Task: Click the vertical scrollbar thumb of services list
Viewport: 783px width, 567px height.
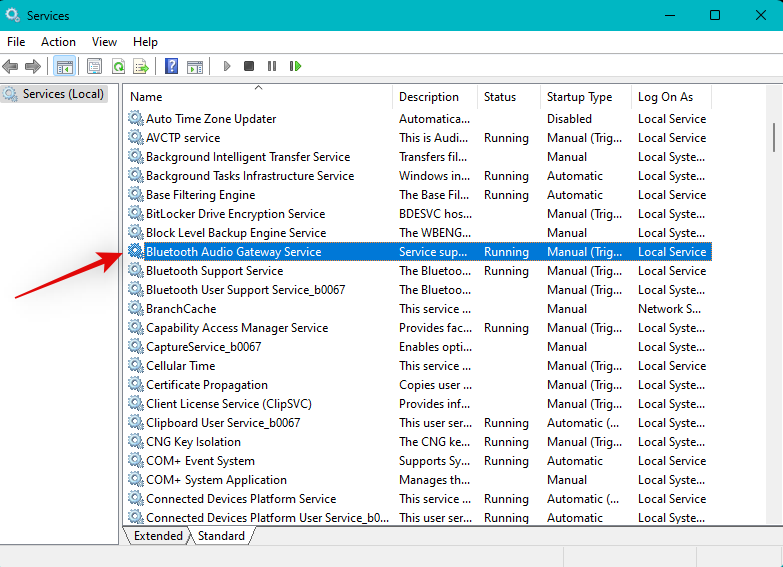Action: [774, 137]
